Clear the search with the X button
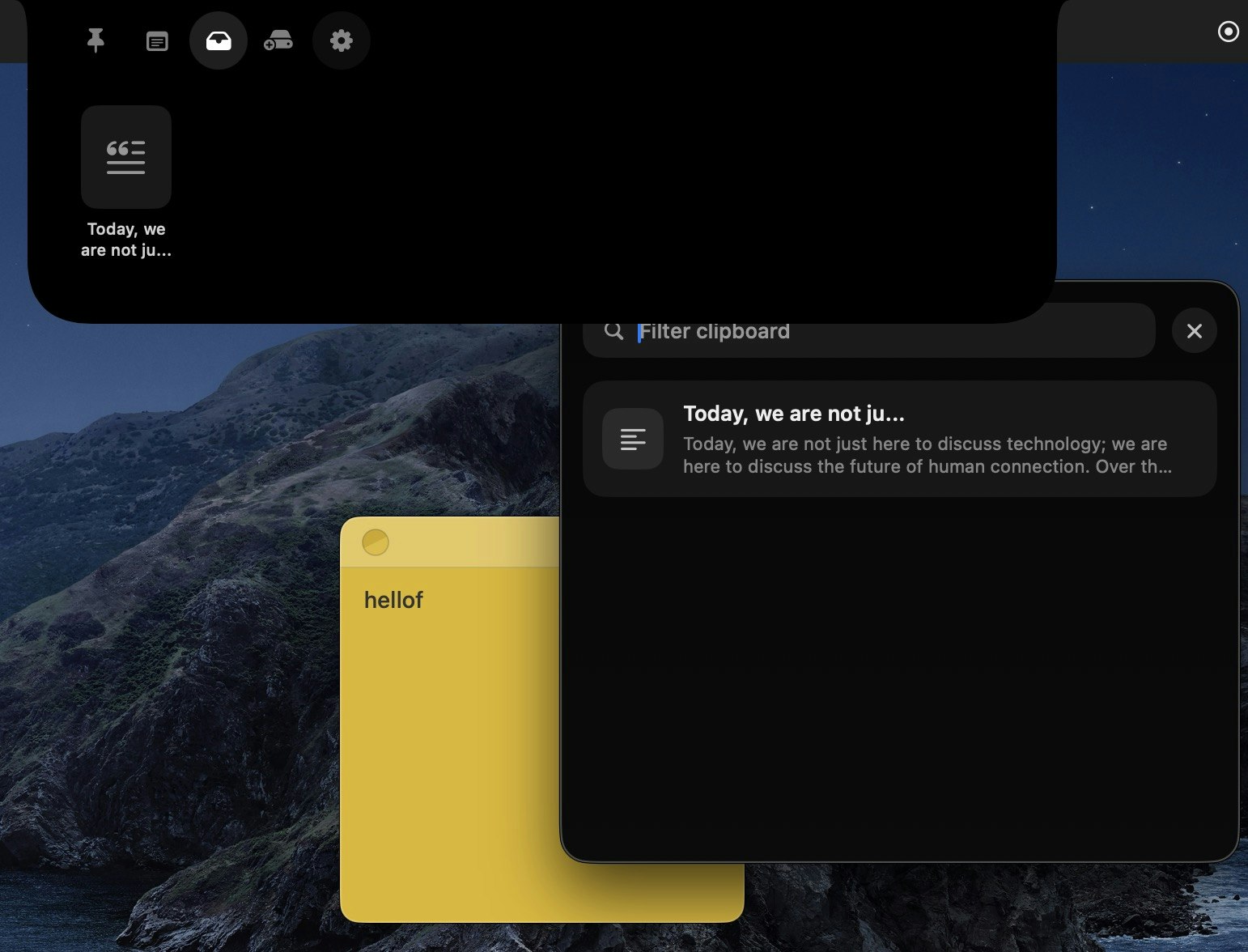 pyautogui.click(x=1194, y=330)
